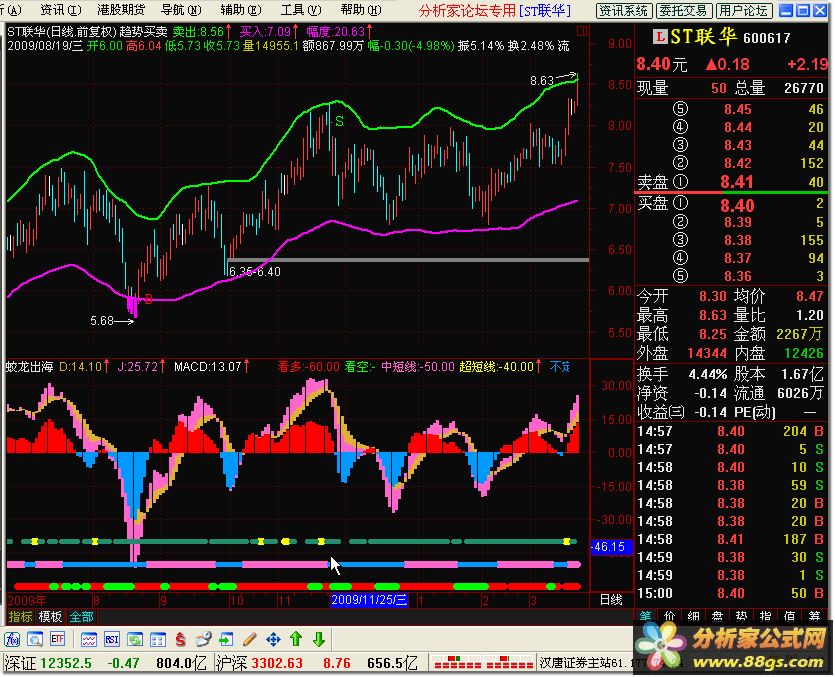Click the 买盘① price 8.40
This screenshot has height=677, width=835.
coord(738,206)
